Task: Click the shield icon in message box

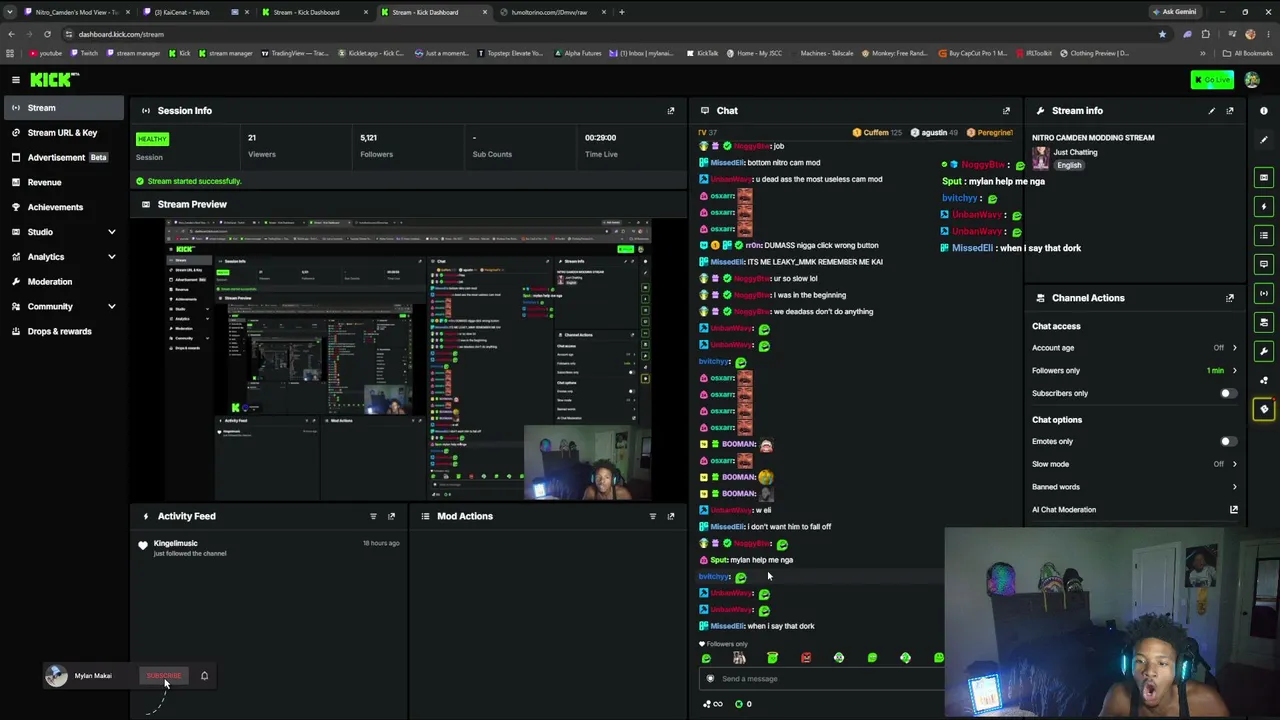Action: (711, 679)
